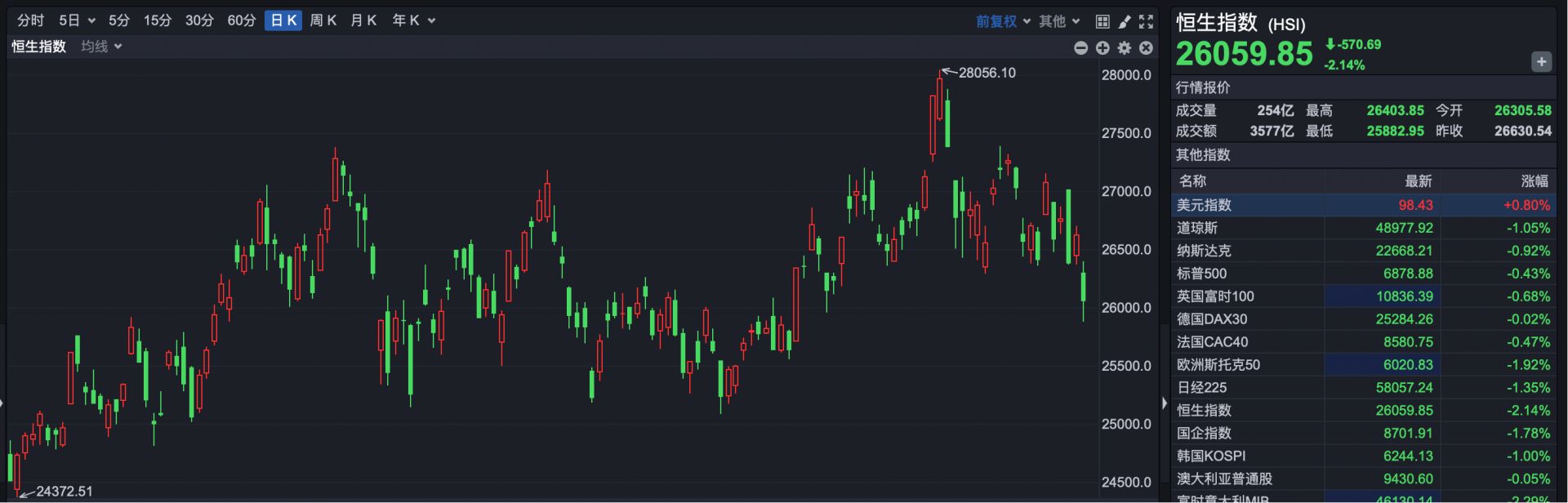1568x503 pixels.
Task: Select the 60分 timeframe
Action: (x=241, y=20)
